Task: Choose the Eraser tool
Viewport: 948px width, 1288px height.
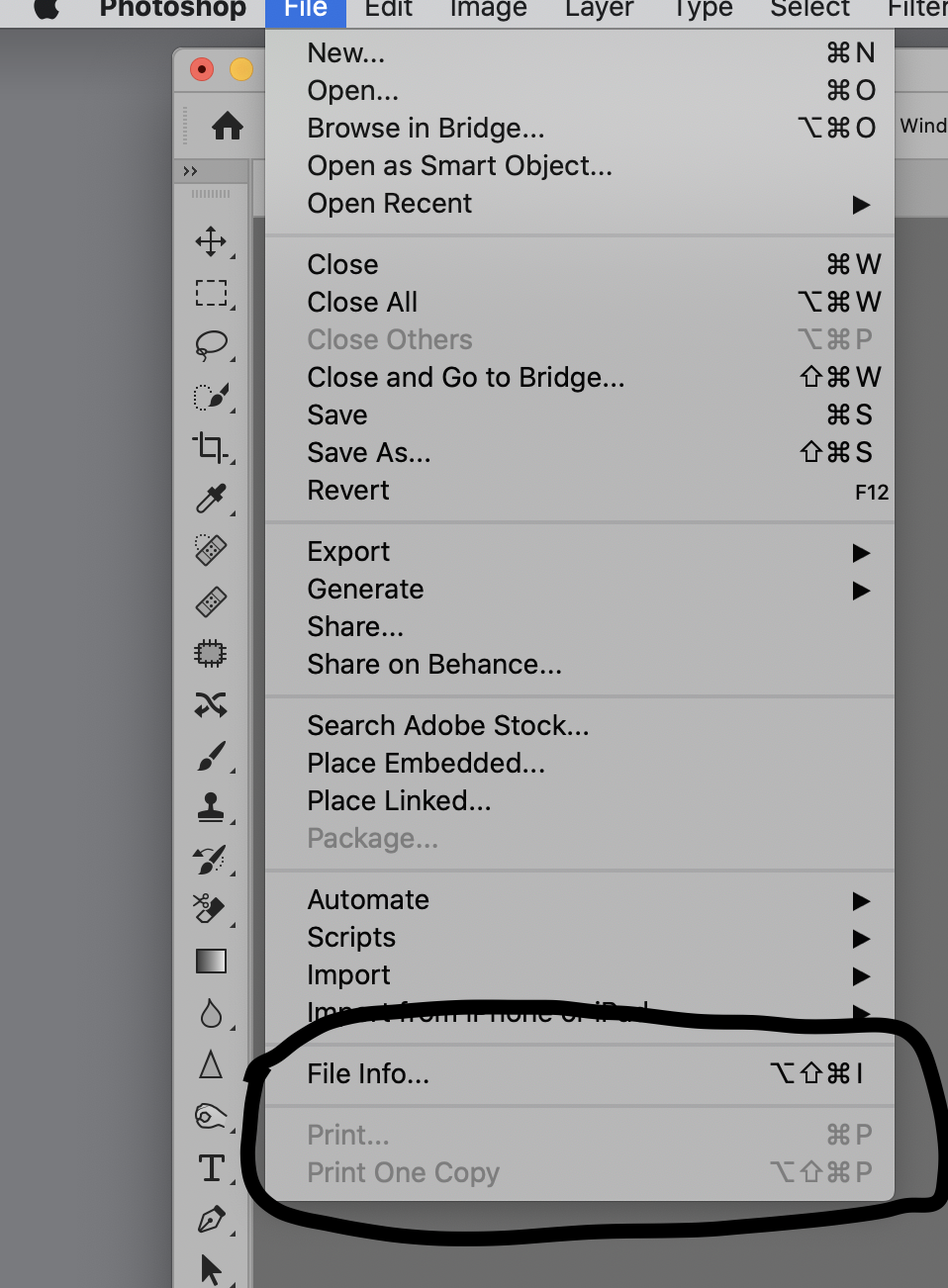Action: click(212, 909)
